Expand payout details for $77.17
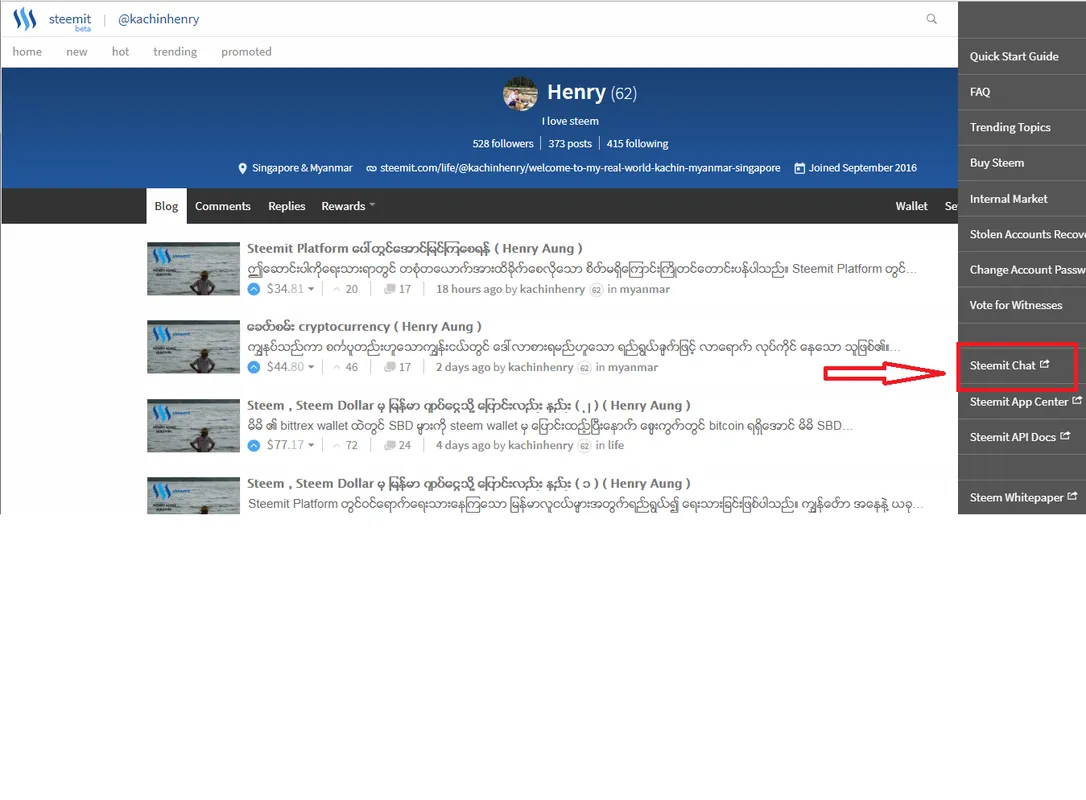The width and height of the screenshot is (1086, 800). (x=311, y=445)
